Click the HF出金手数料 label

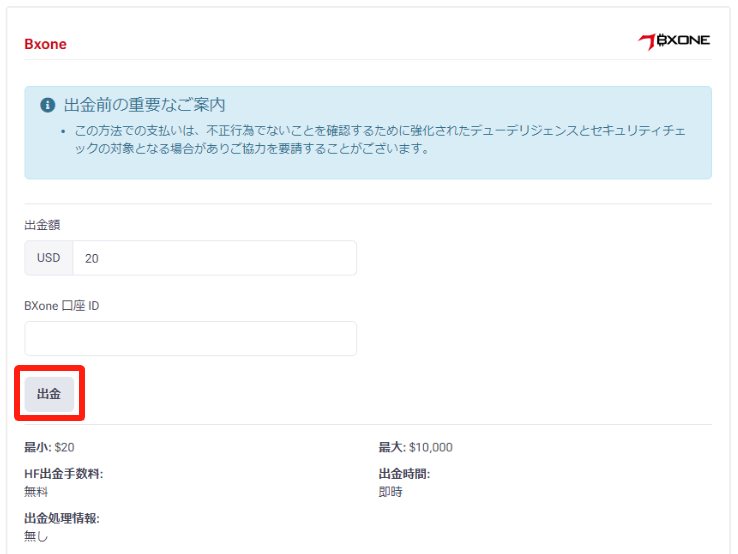pos(63,474)
